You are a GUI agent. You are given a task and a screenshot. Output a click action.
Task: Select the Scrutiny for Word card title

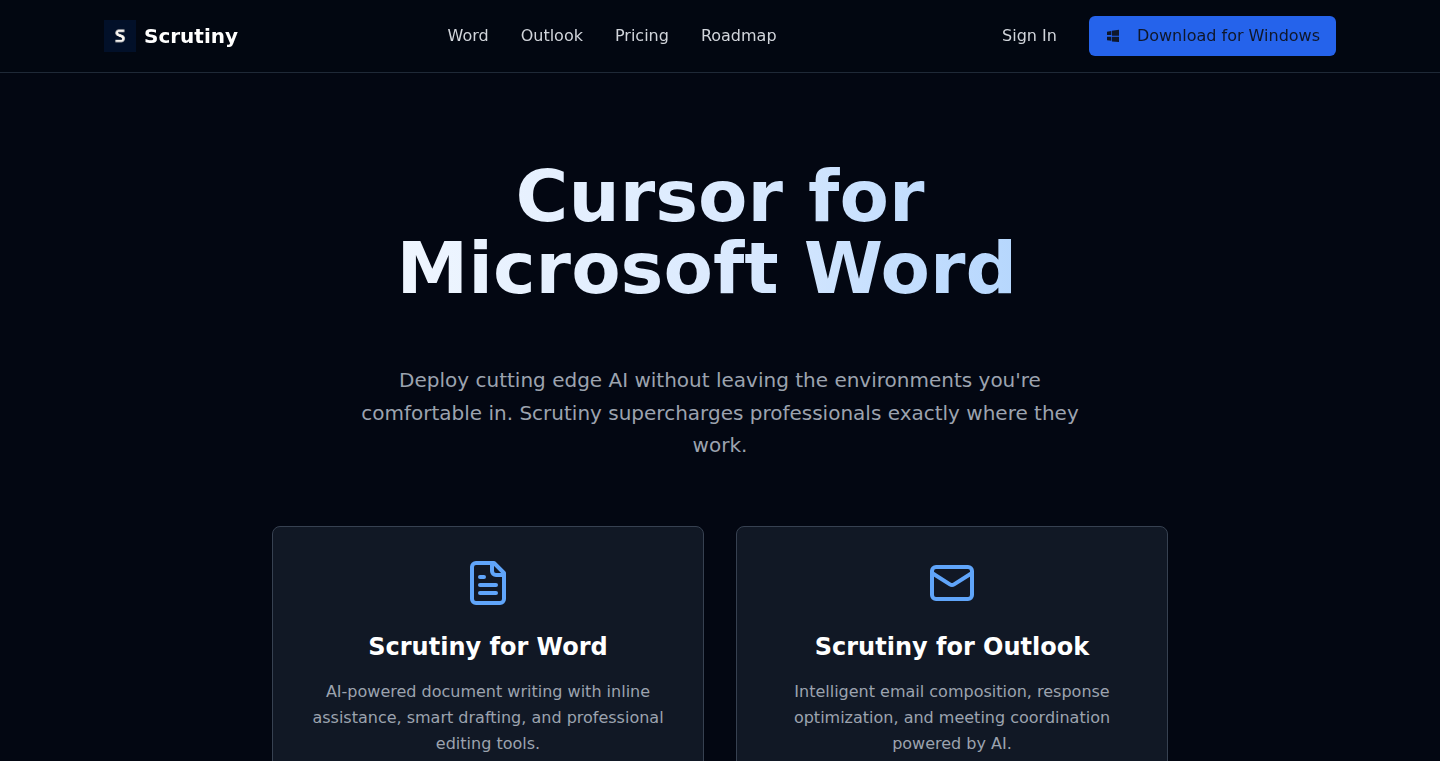coord(488,646)
